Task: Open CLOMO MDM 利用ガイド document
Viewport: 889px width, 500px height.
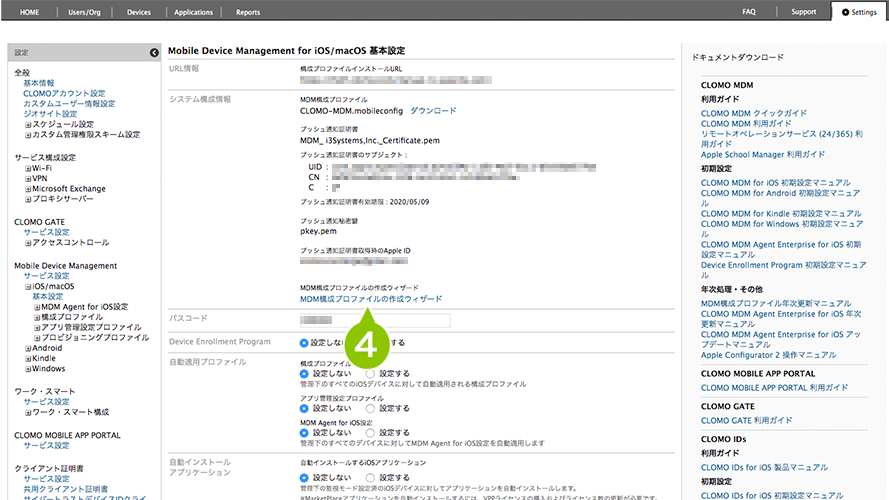Action: click(746, 124)
